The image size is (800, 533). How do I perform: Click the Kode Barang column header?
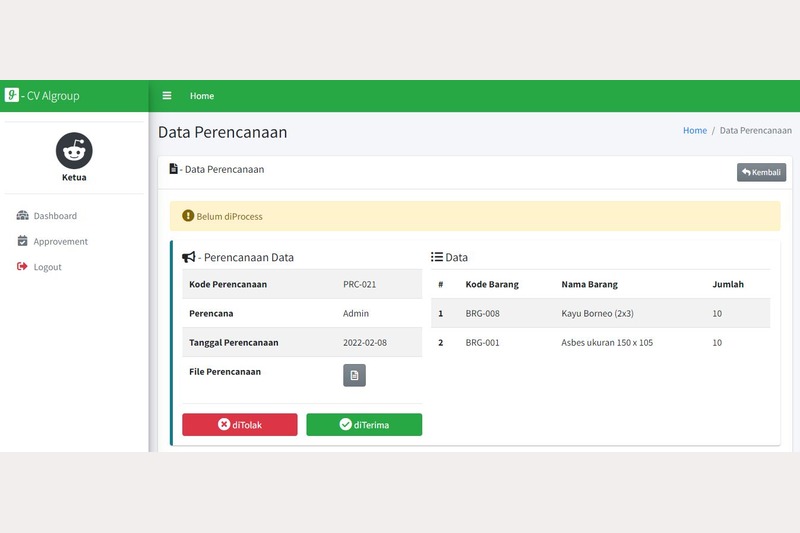492,284
